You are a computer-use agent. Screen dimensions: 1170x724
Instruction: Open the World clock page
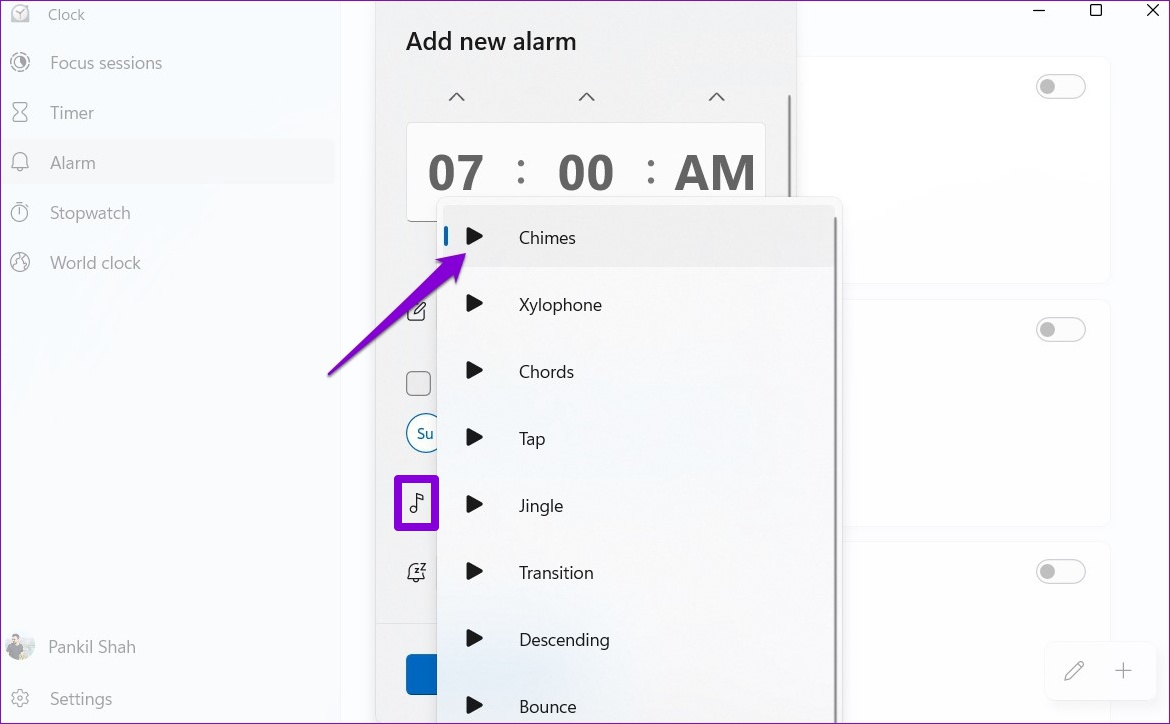pyautogui.click(x=95, y=263)
